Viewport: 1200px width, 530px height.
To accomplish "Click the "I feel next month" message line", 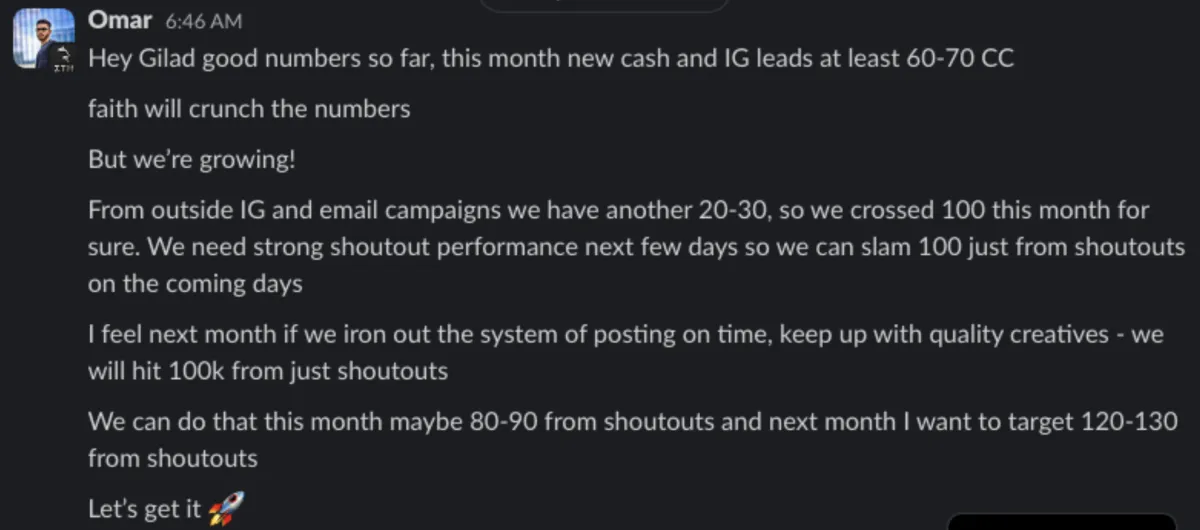I will (x=625, y=335).
